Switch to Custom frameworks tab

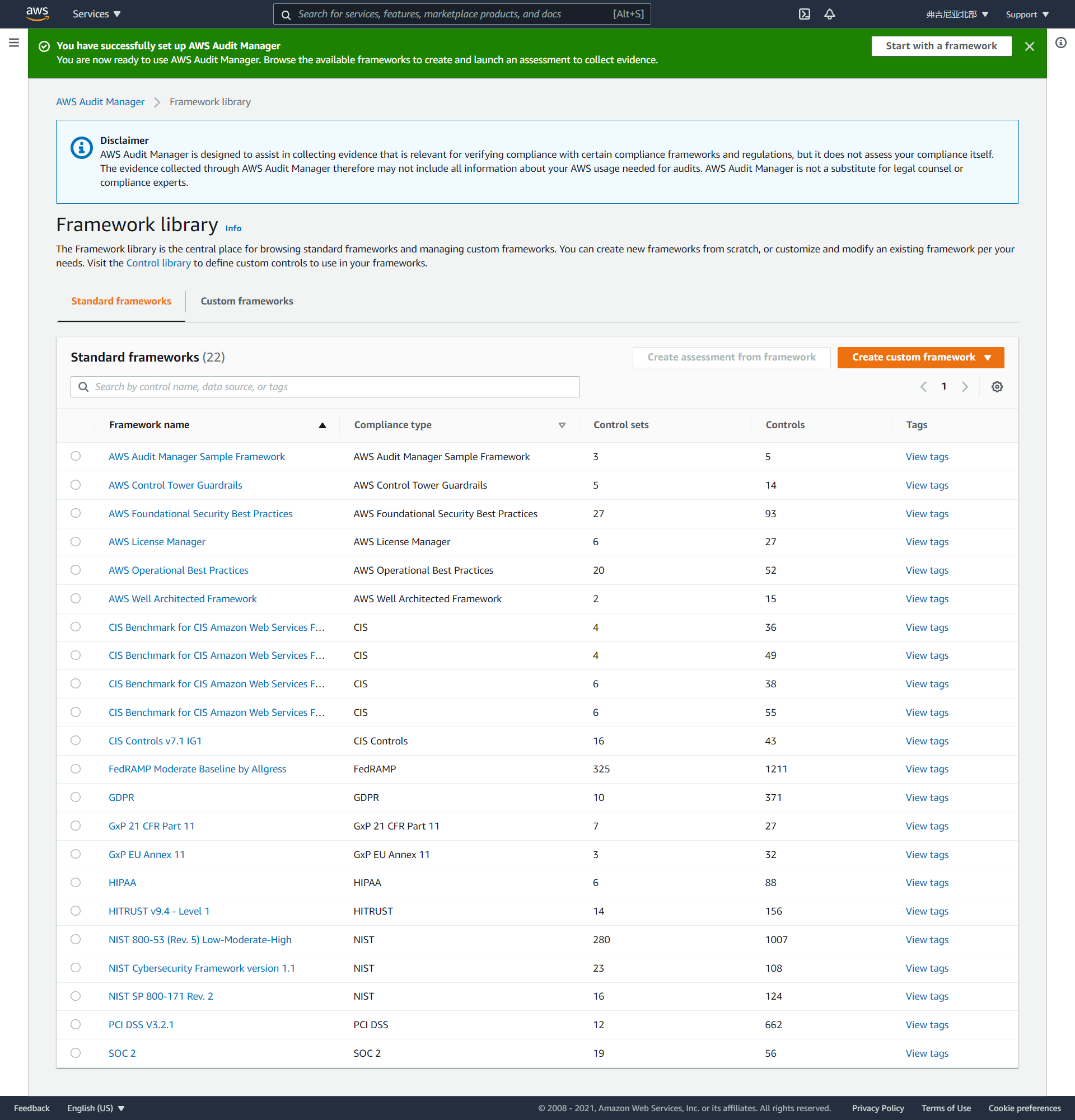click(246, 301)
